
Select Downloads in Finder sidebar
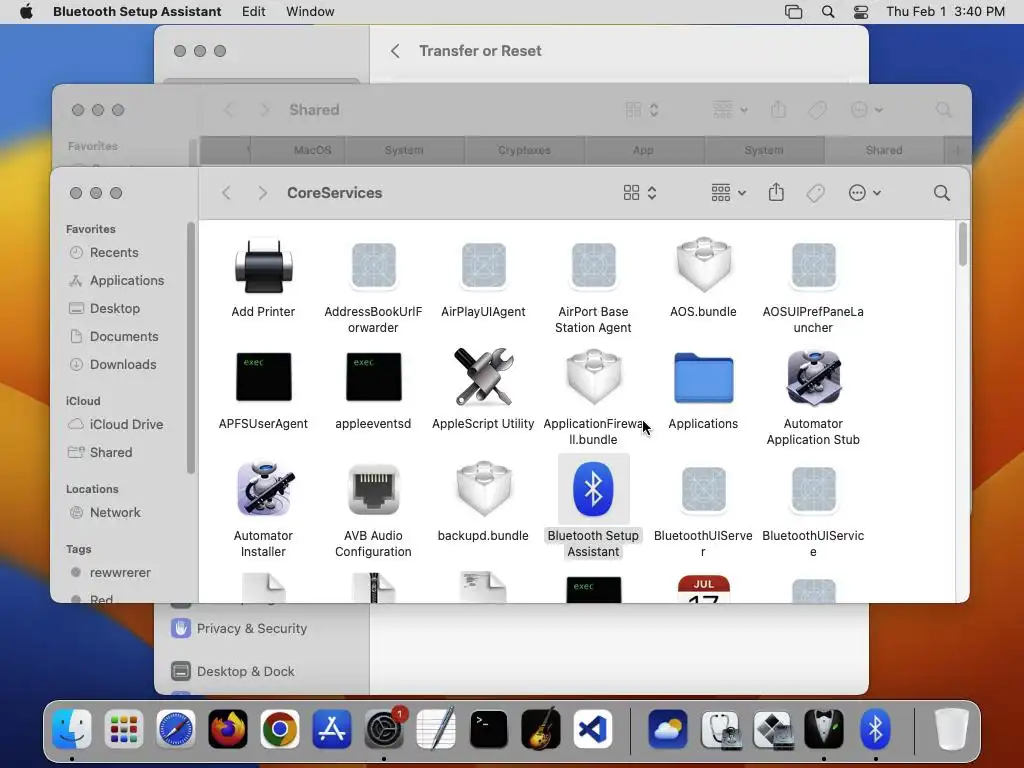pyautogui.click(x=123, y=365)
